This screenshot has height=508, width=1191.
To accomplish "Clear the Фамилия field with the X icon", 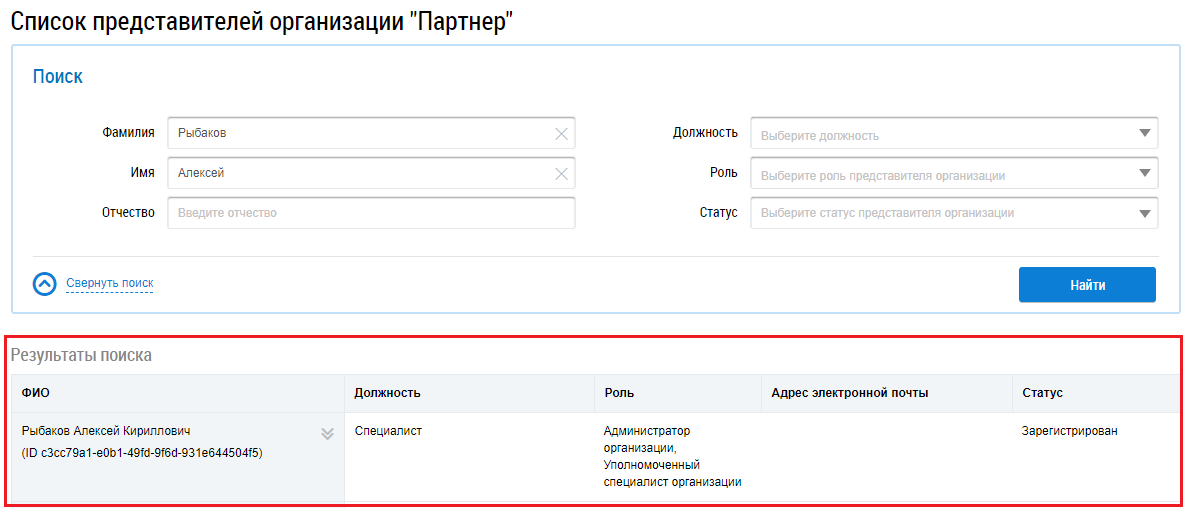I will pyautogui.click(x=561, y=134).
